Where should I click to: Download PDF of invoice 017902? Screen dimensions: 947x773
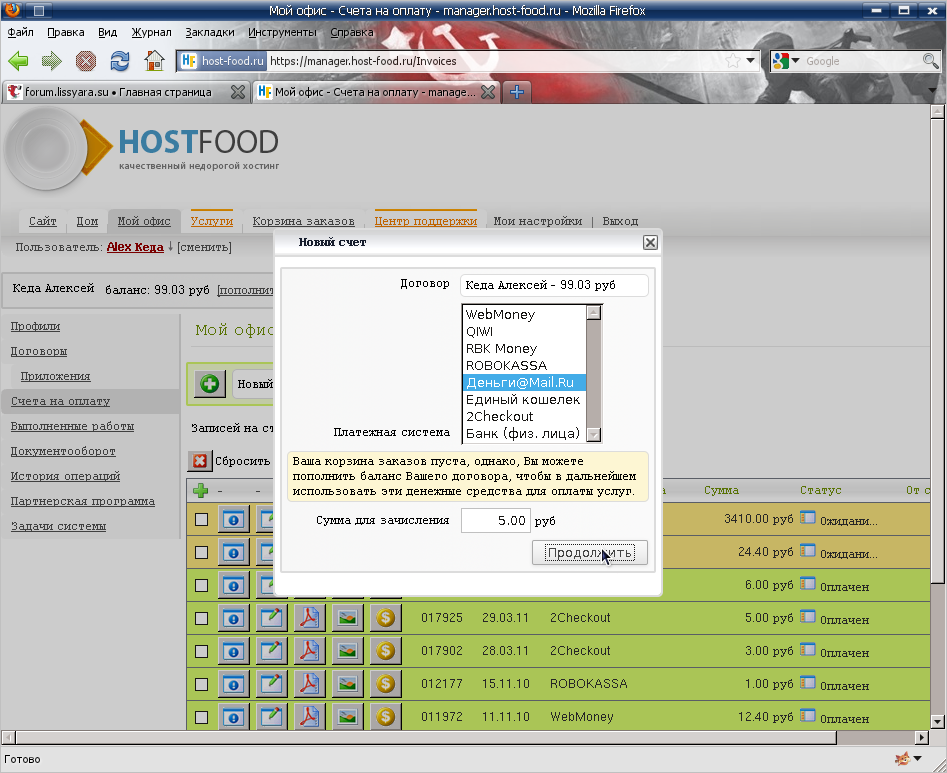coord(310,651)
